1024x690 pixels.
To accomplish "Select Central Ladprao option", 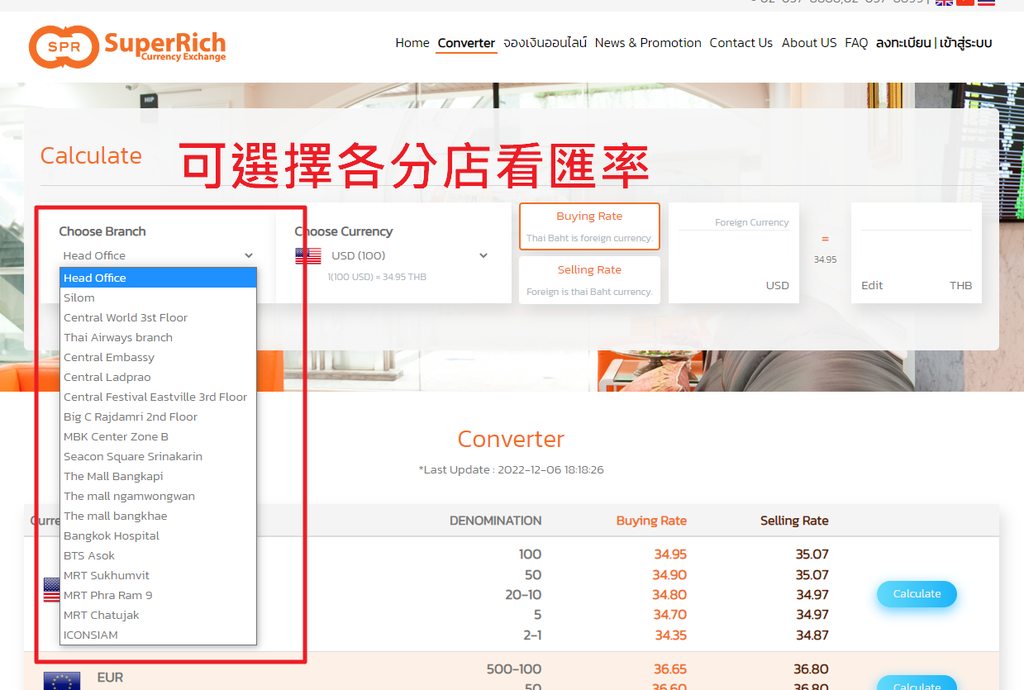I will pos(158,377).
